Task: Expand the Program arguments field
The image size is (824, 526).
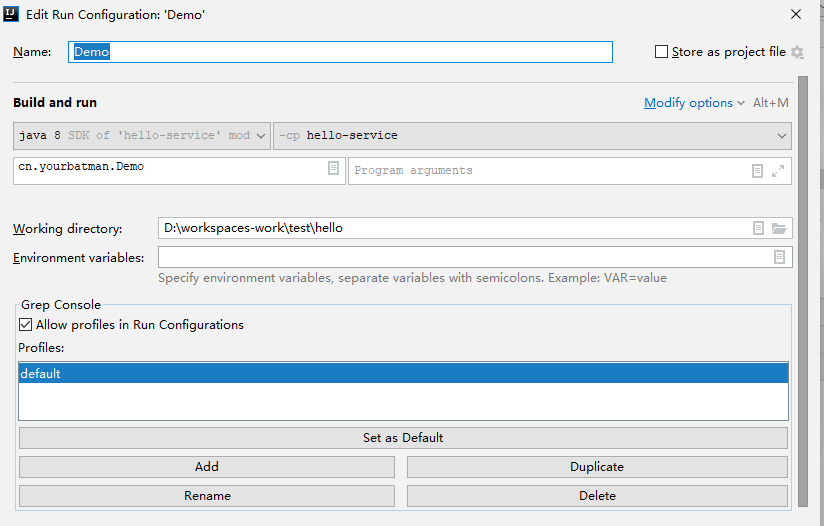Action: pos(778,171)
